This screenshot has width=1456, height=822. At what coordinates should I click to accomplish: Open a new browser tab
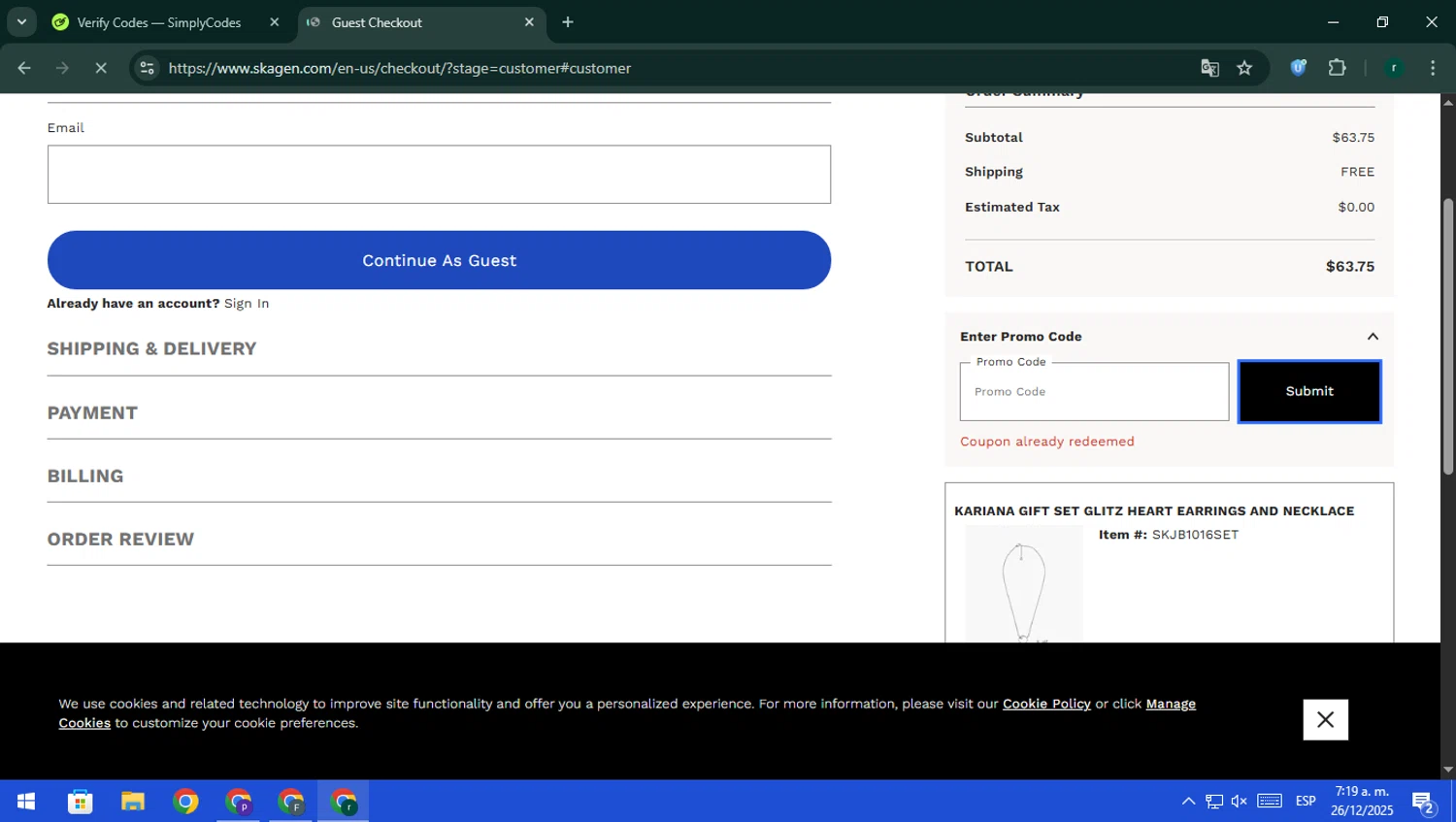(568, 22)
